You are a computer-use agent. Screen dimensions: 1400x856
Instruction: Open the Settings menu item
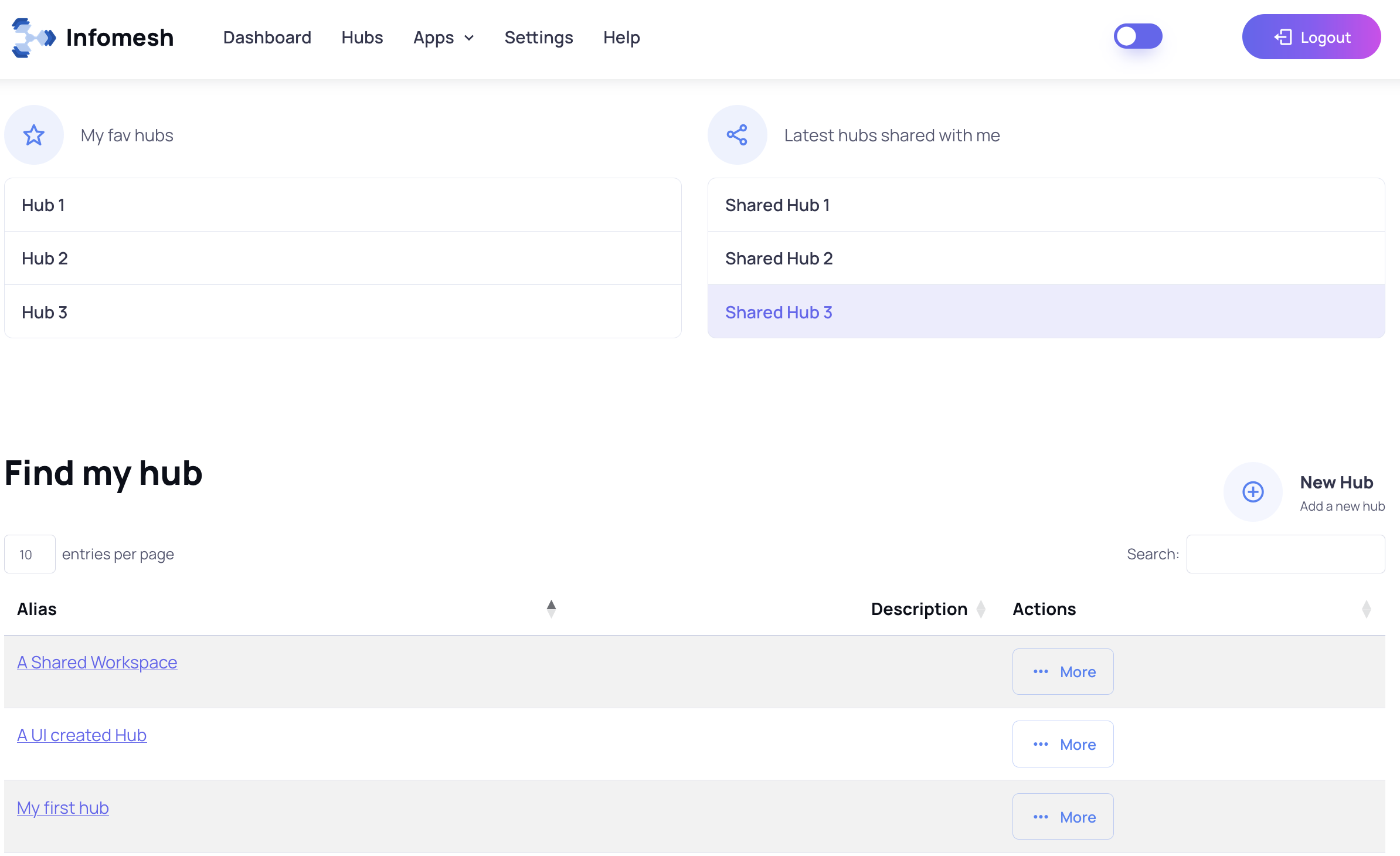coord(538,38)
